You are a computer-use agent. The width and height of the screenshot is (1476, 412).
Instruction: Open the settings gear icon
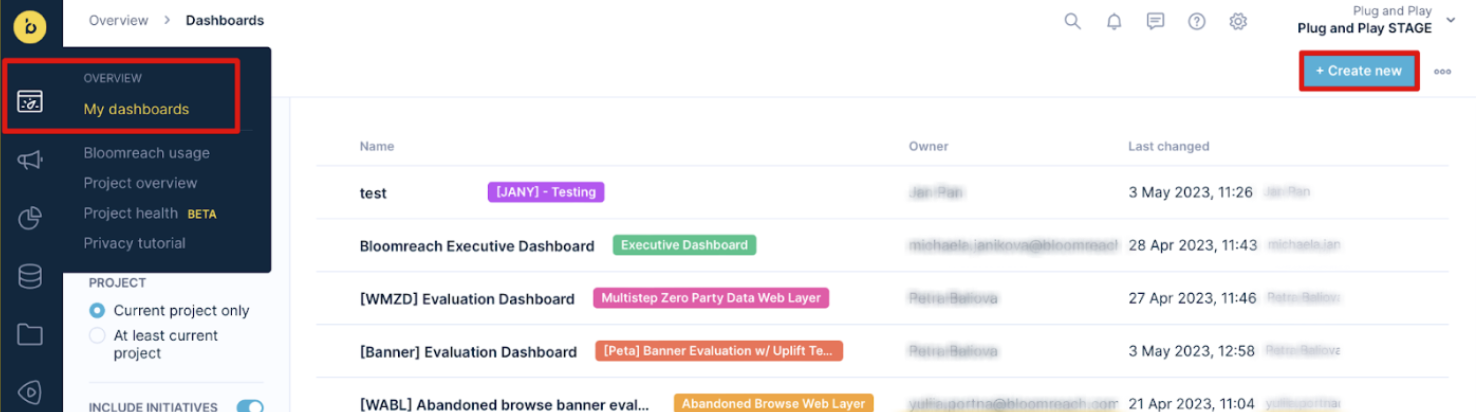tap(1238, 21)
